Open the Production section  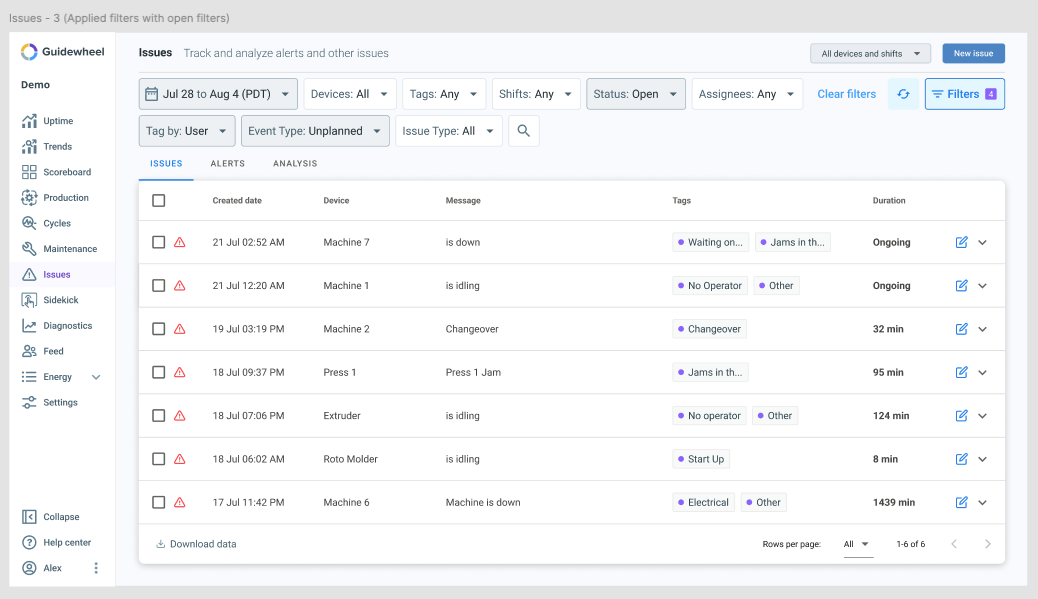(x=55, y=198)
